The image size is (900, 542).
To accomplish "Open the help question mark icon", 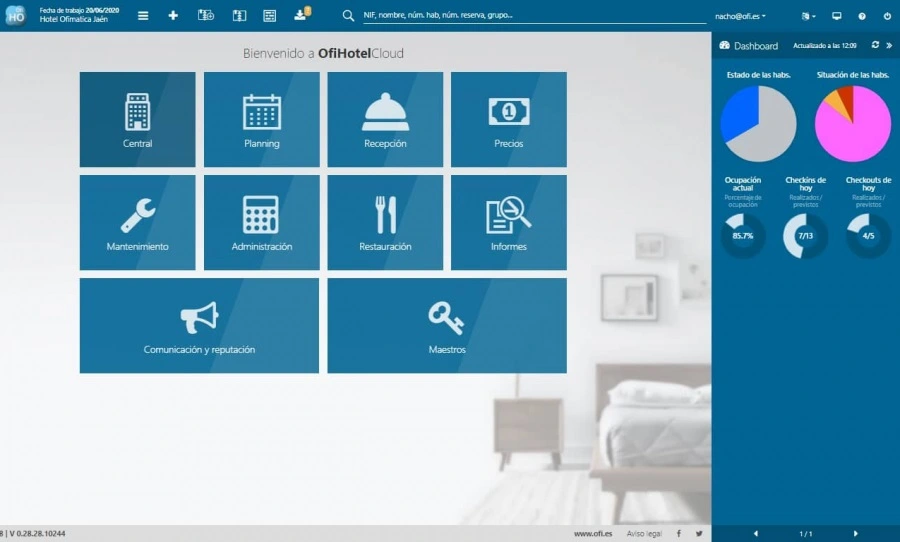I will tap(862, 16).
